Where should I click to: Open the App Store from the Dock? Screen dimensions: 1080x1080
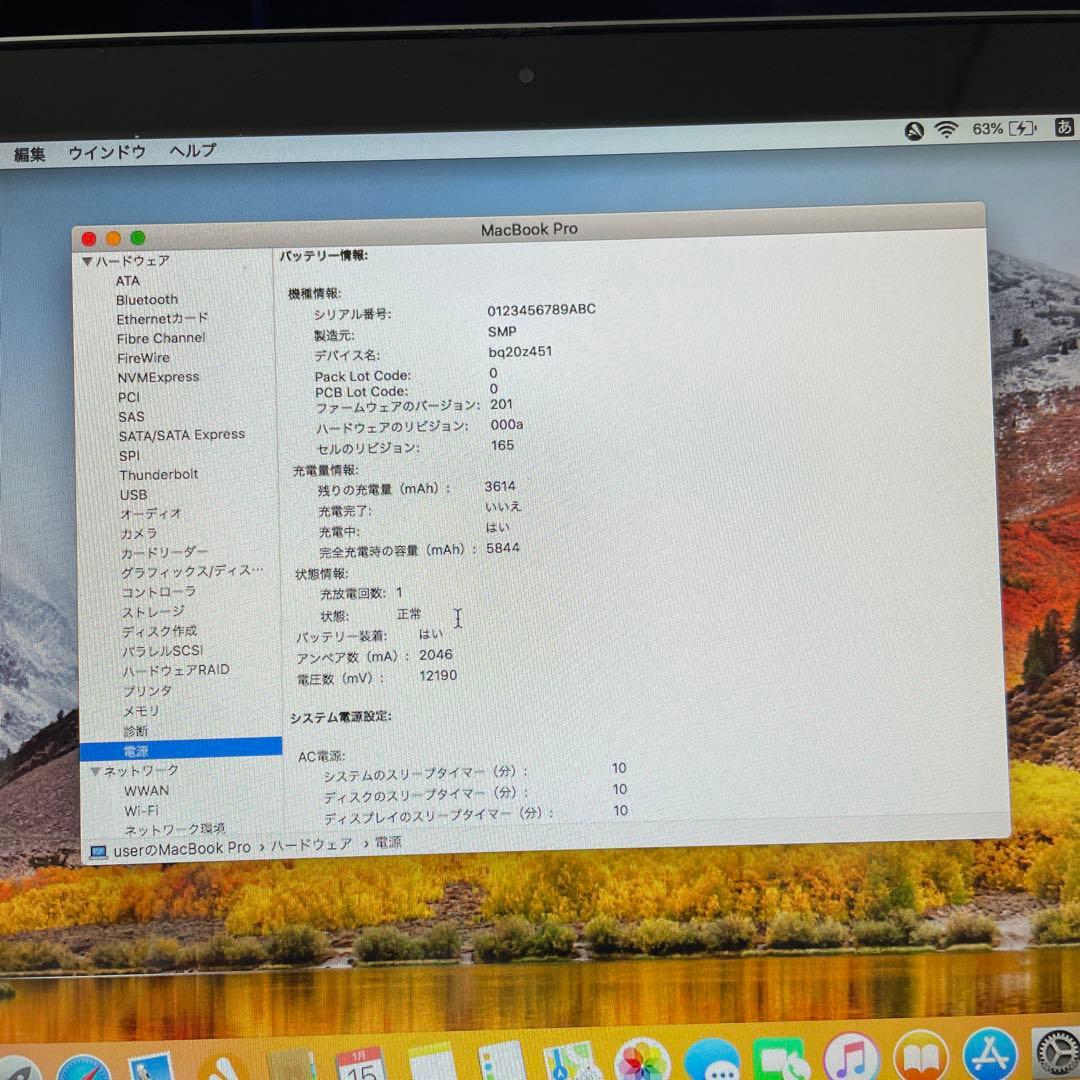(x=988, y=1055)
